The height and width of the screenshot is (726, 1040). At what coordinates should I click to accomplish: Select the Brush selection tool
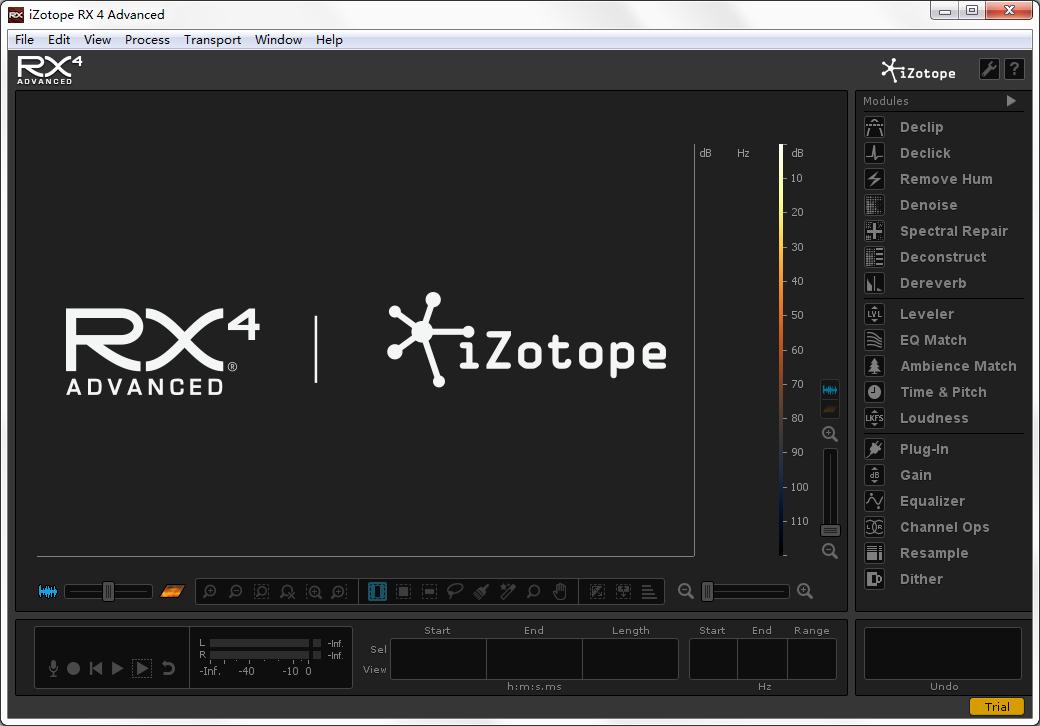481,591
